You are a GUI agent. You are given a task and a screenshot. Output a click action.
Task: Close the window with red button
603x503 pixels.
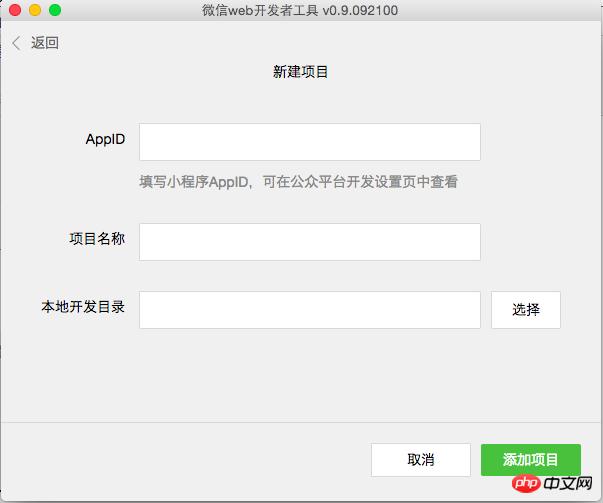point(14,10)
